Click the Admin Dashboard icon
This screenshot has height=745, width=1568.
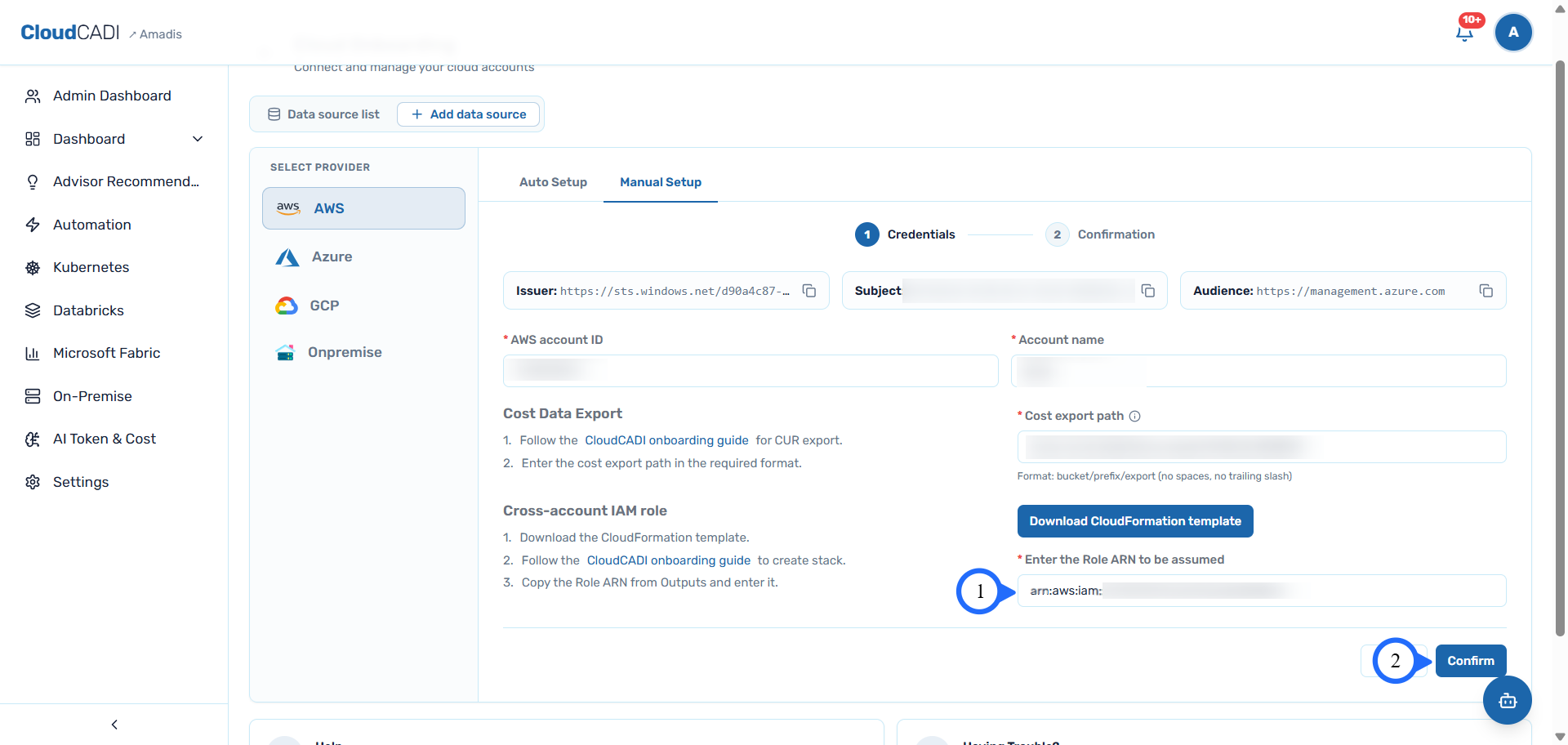click(33, 96)
